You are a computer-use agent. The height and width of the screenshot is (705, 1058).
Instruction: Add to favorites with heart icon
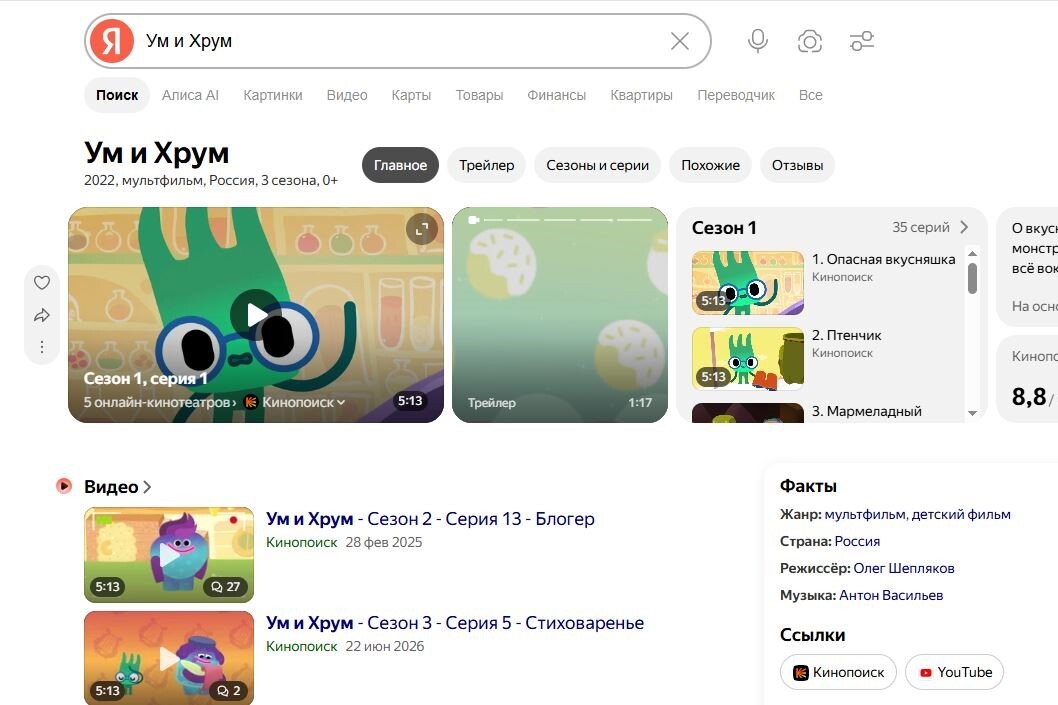point(42,283)
